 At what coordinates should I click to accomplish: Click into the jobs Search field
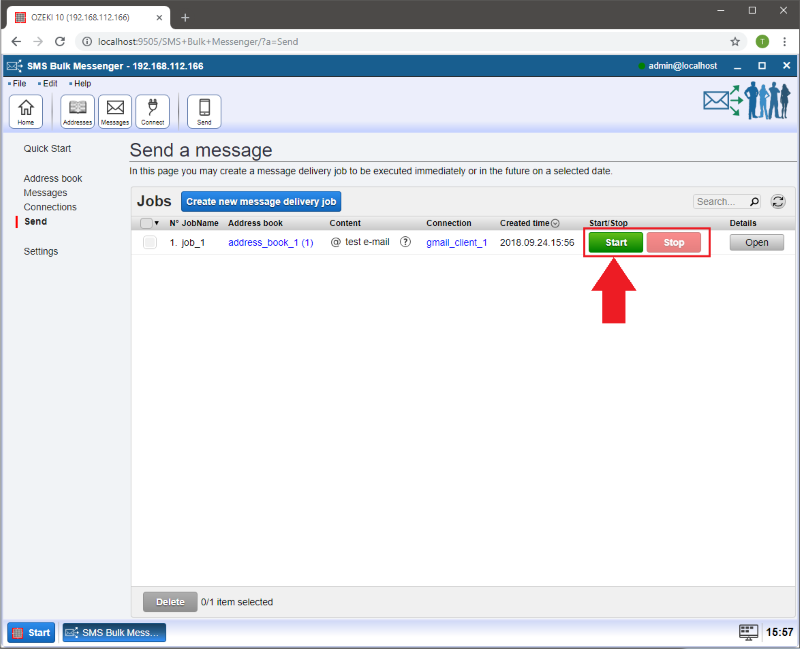click(x=719, y=201)
